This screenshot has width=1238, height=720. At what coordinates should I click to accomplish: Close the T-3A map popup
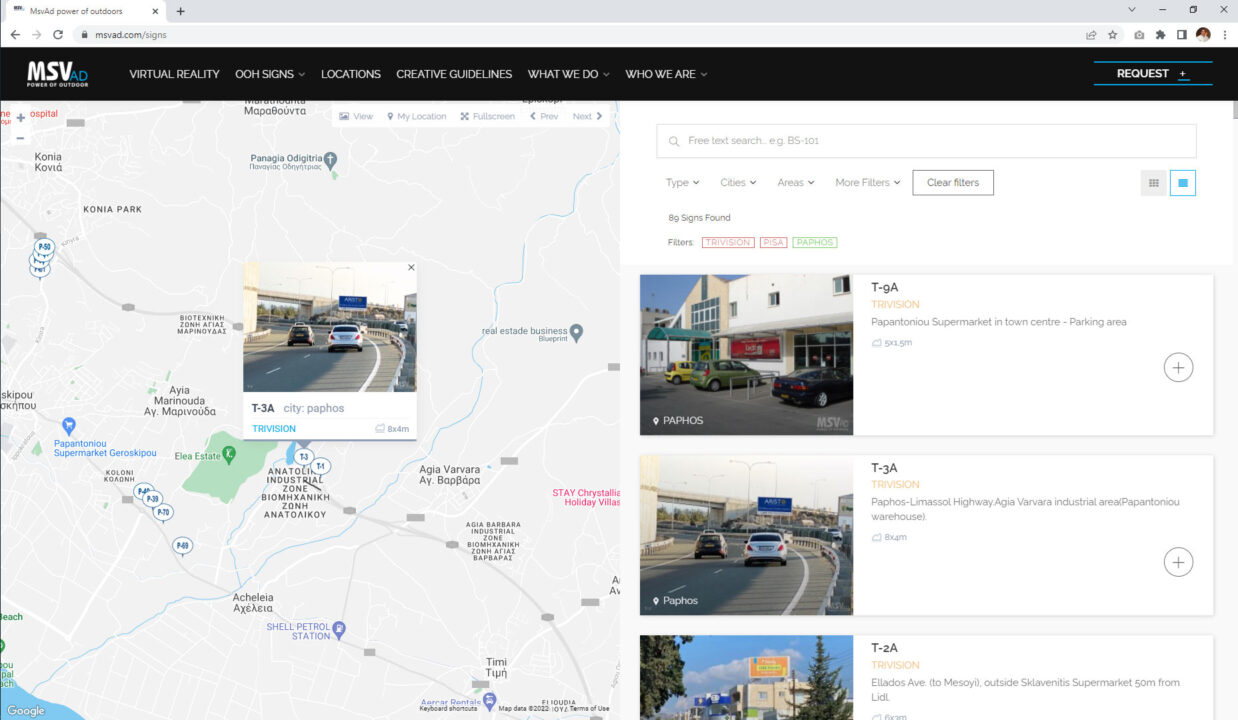[411, 268]
